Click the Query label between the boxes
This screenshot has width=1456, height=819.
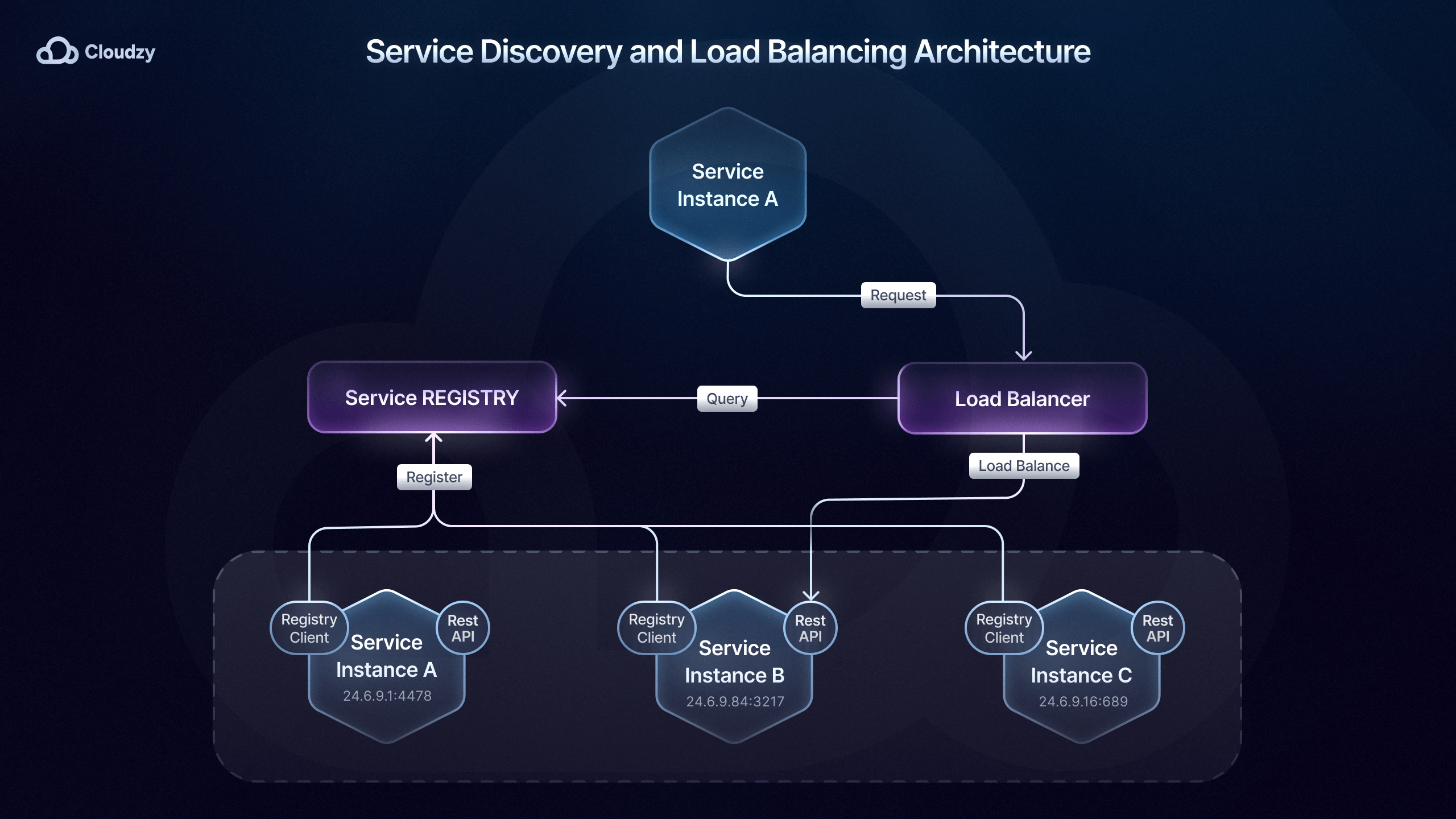tap(727, 399)
